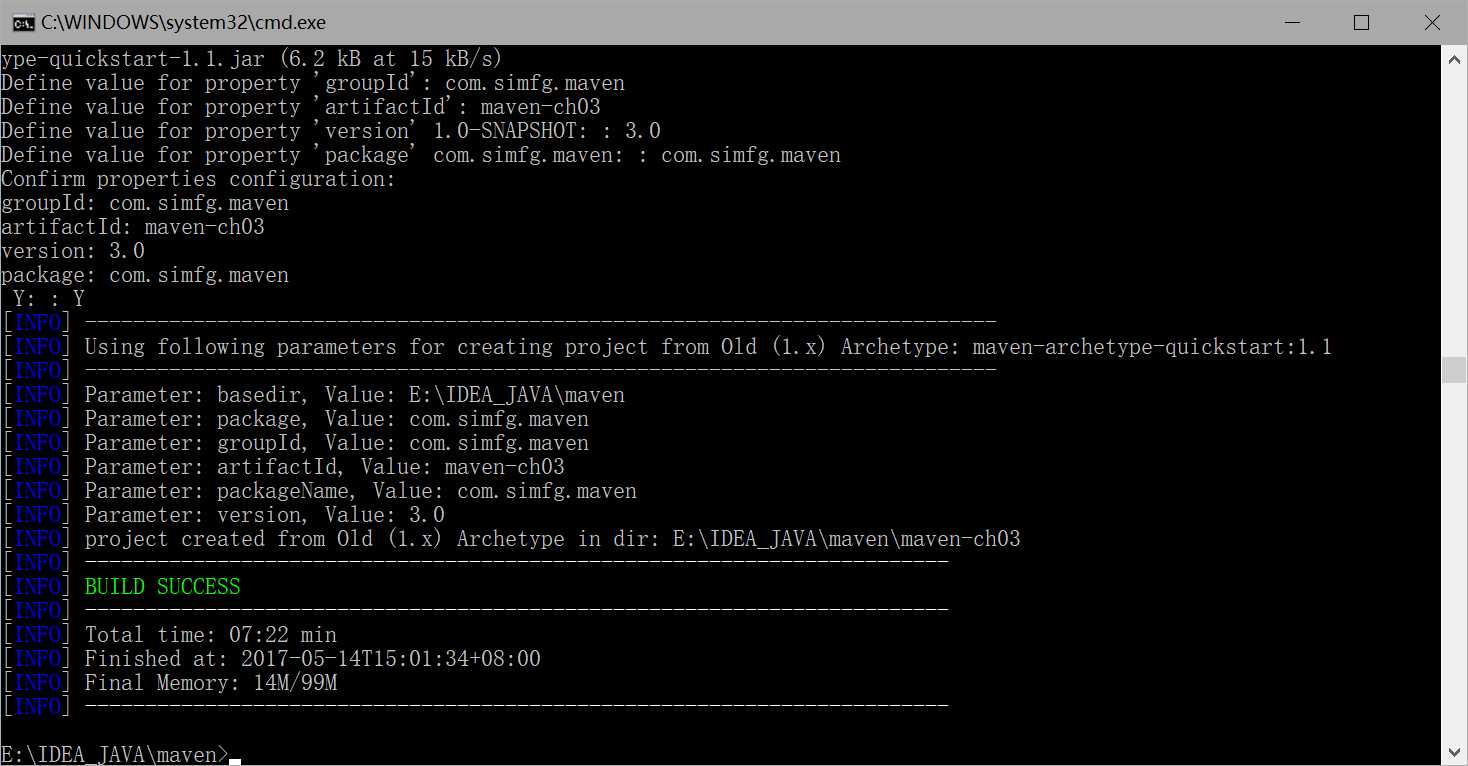The width and height of the screenshot is (1468, 766).
Task: Click the scrollbar up arrow
Action: coord(1454,59)
